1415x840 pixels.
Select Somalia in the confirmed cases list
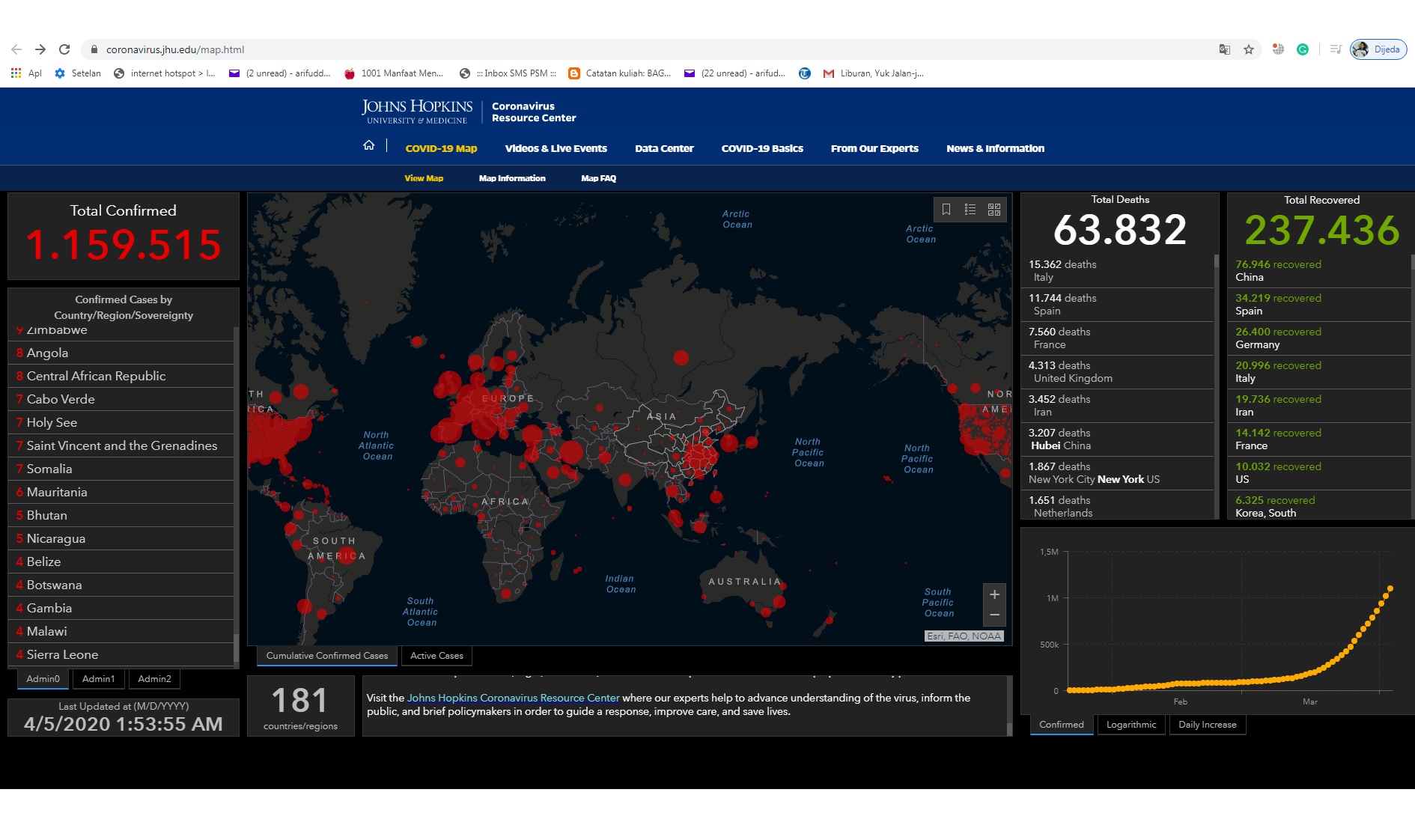click(49, 469)
